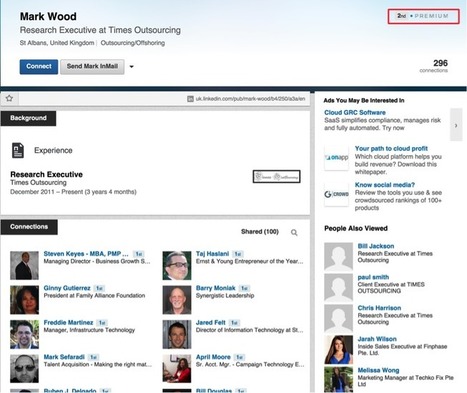
Task: Click St Albans, United Kingdom location
Action: coord(57,43)
